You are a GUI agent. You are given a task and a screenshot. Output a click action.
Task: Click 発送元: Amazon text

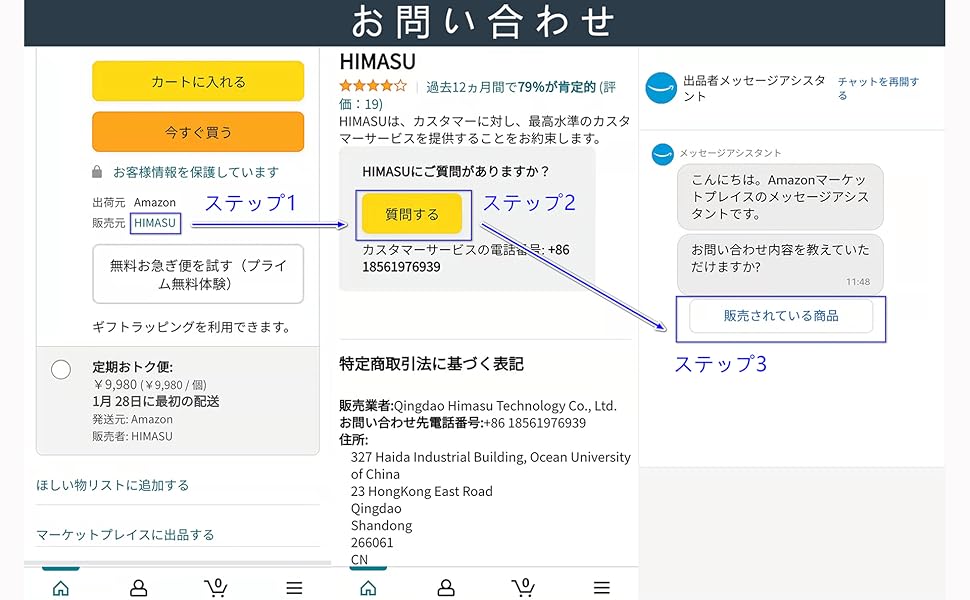(x=132, y=419)
